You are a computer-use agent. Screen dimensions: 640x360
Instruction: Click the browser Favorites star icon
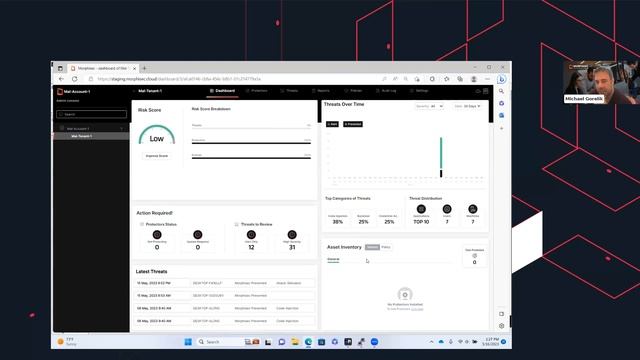(x=447, y=79)
